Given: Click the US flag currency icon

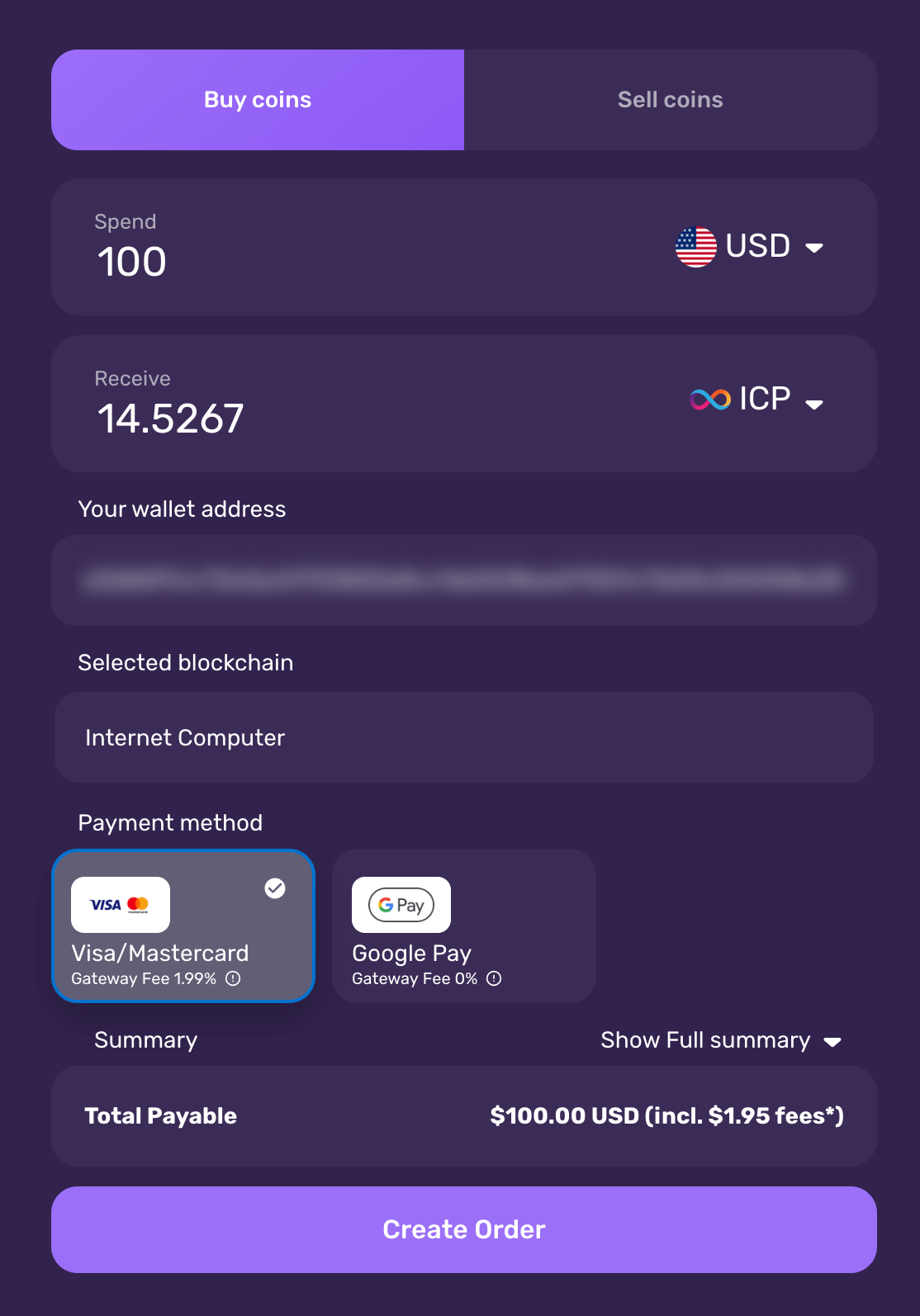Looking at the screenshot, I should (x=695, y=247).
